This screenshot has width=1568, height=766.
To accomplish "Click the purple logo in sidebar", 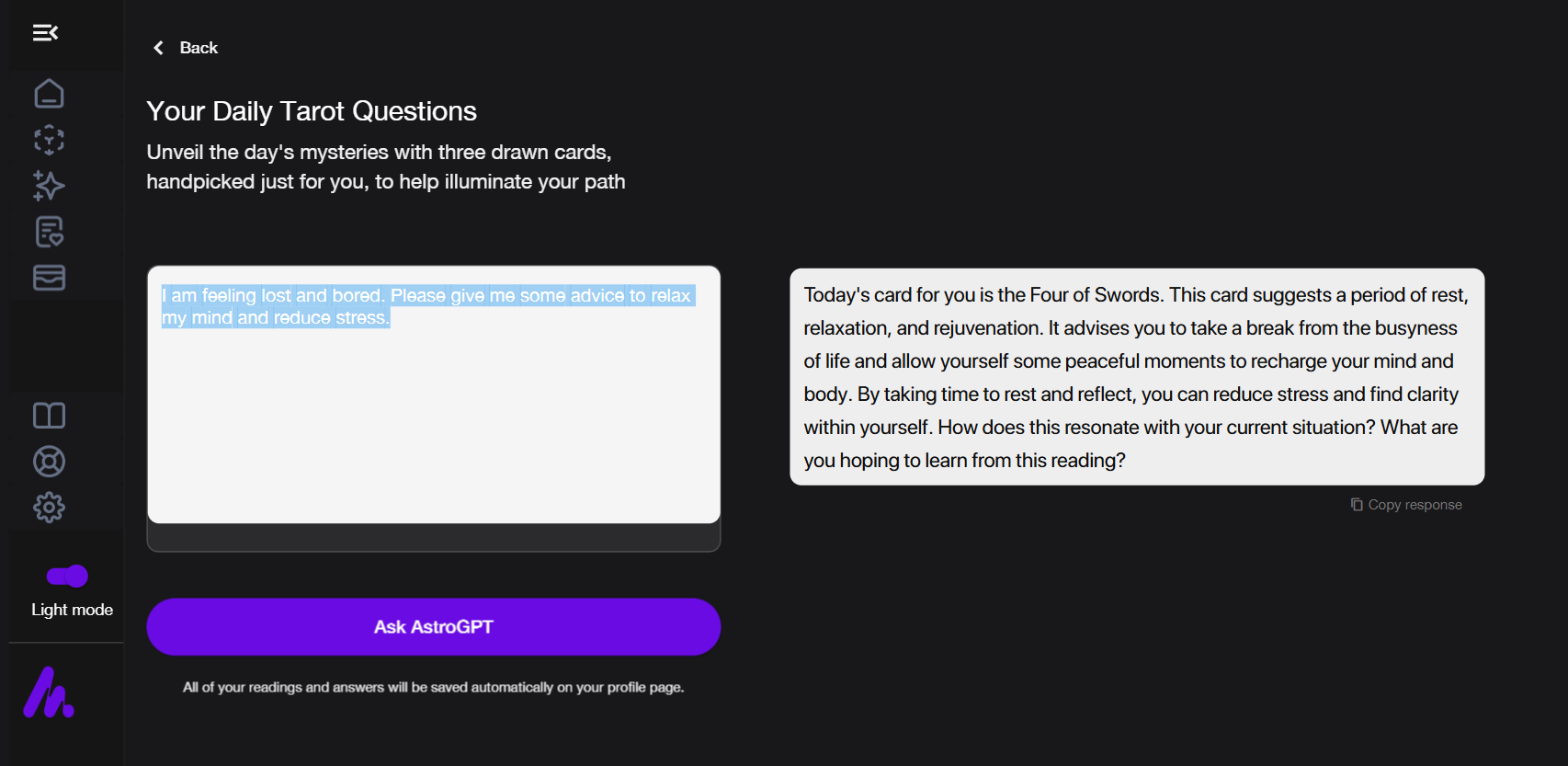I will [x=49, y=693].
